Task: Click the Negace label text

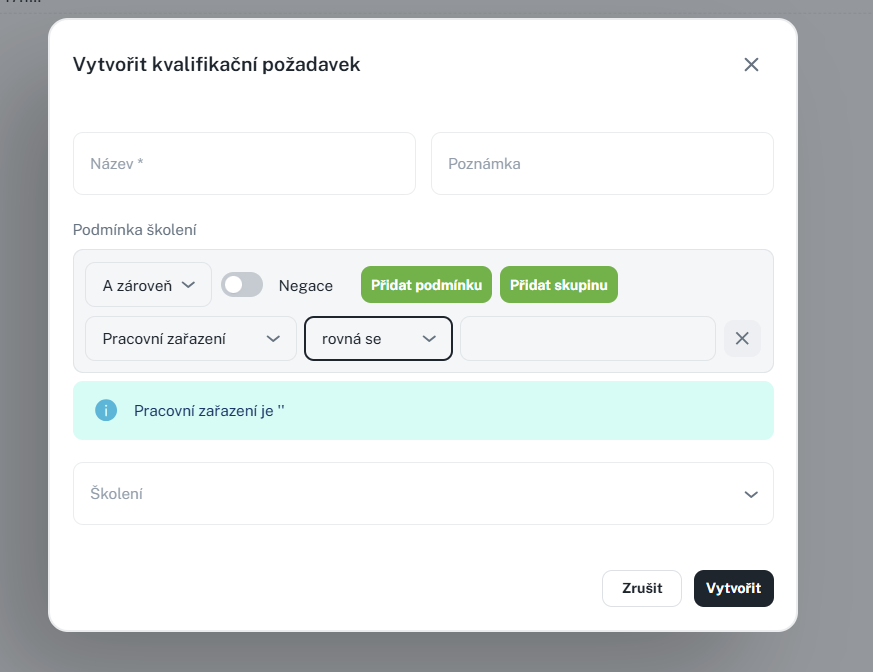Action: tap(306, 286)
